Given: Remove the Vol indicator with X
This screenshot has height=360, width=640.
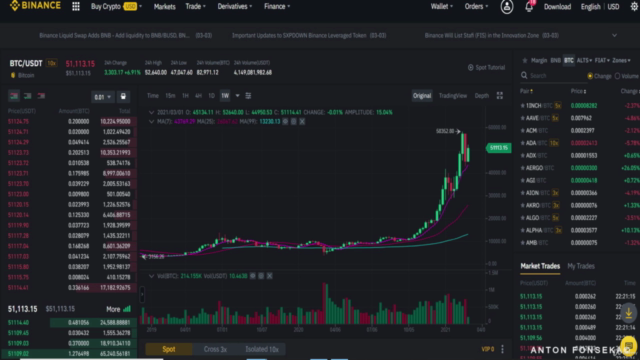Looking at the screenshot, I should click(269, 276).
